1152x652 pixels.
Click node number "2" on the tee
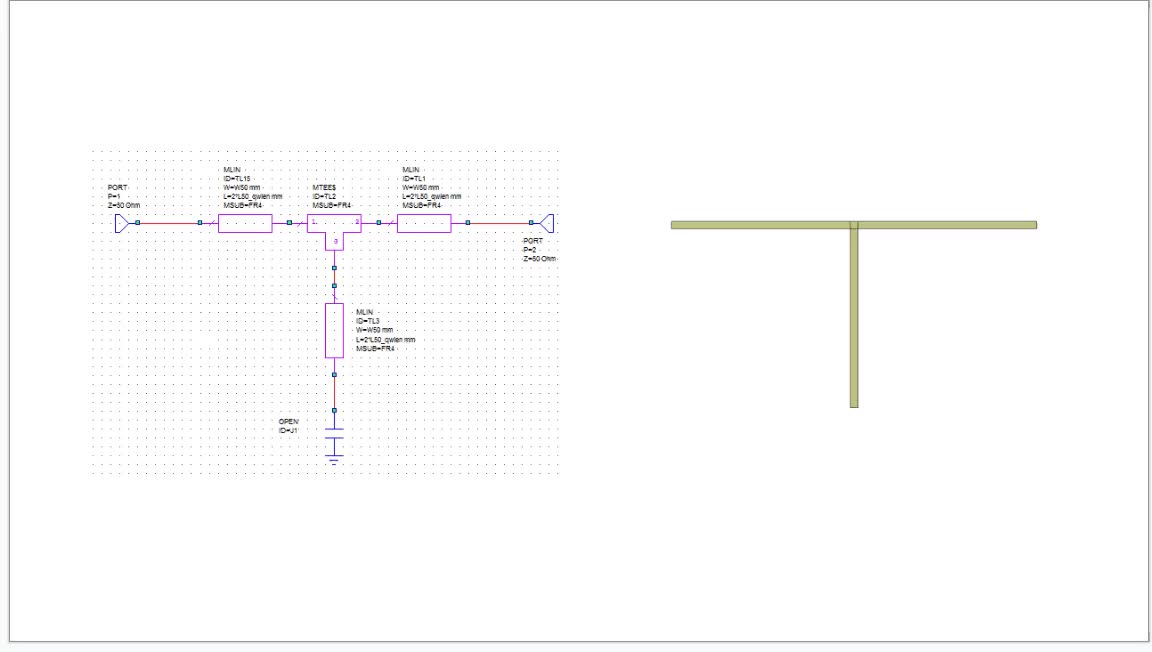(x=357, y=221)
